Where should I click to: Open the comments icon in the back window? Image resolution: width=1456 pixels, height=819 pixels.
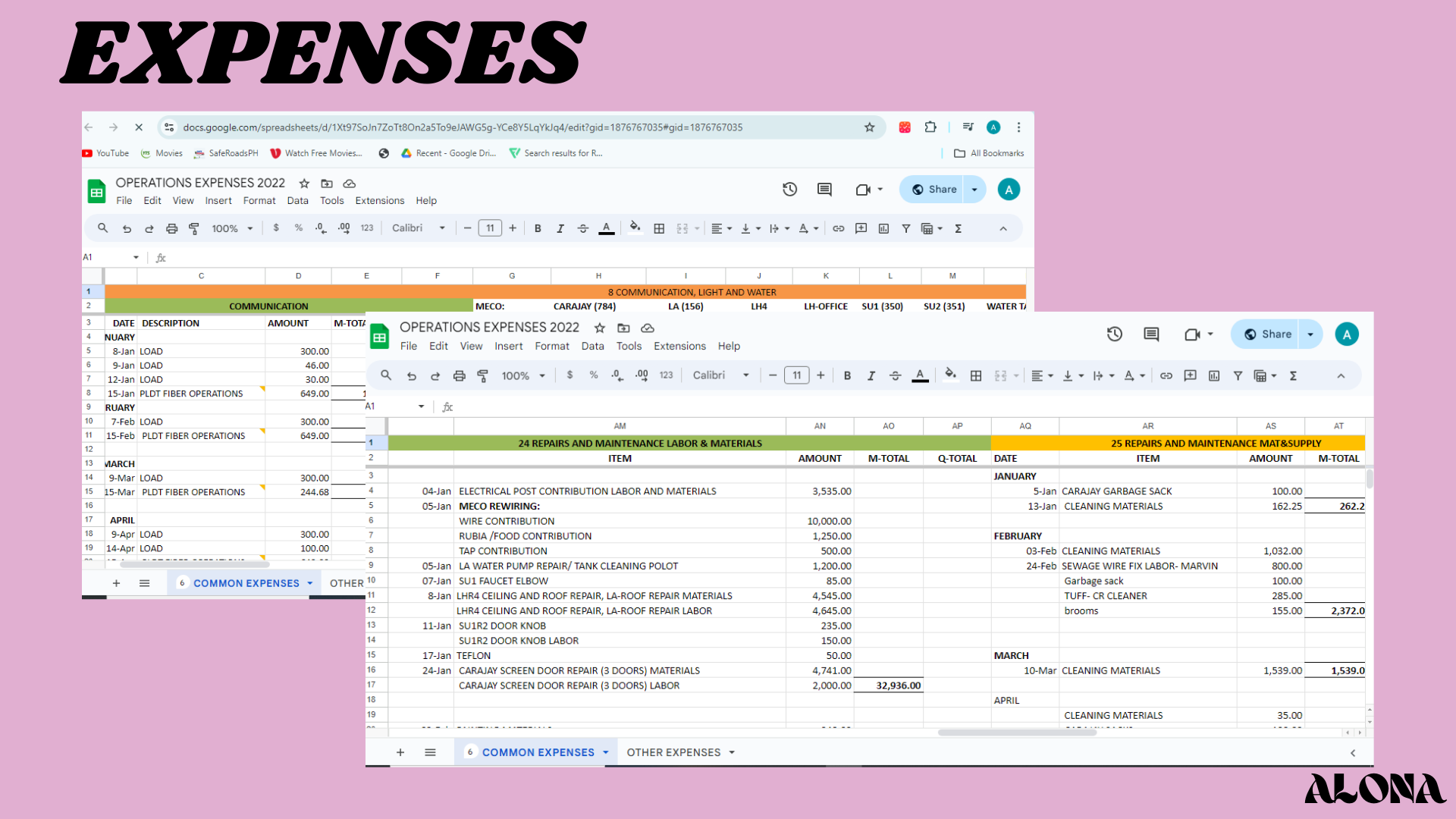coord(824,190)
